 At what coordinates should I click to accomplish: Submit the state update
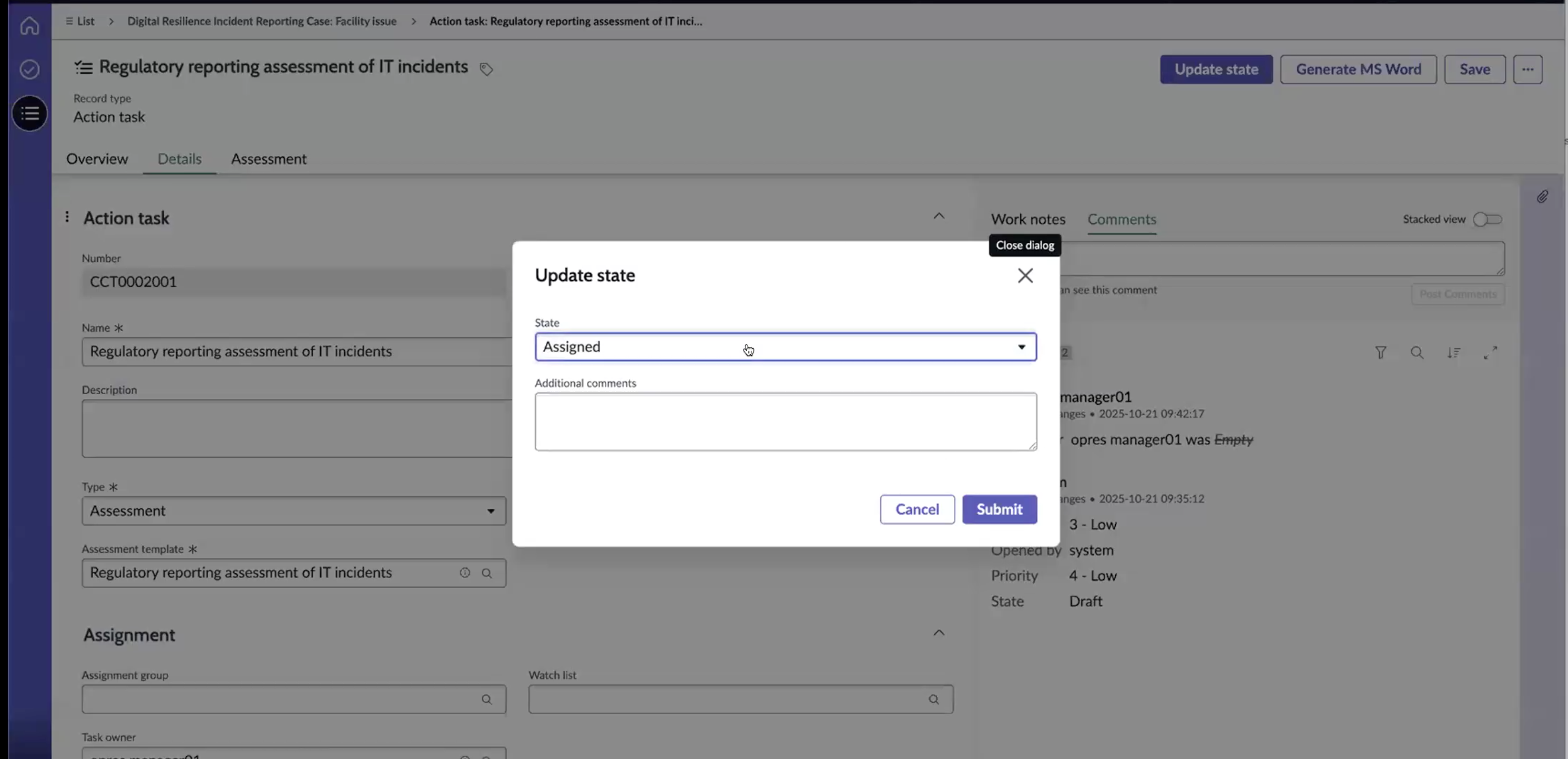point(1000,509)
